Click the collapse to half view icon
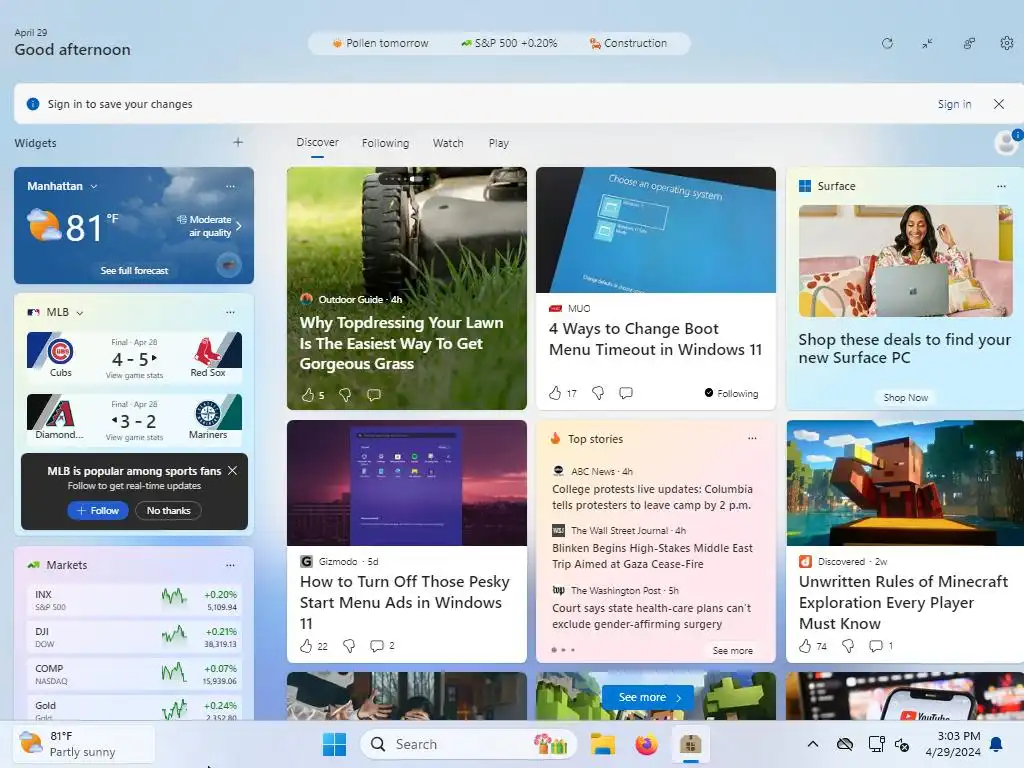Screen dimensions: 1024x768 (x=927, y=43)
